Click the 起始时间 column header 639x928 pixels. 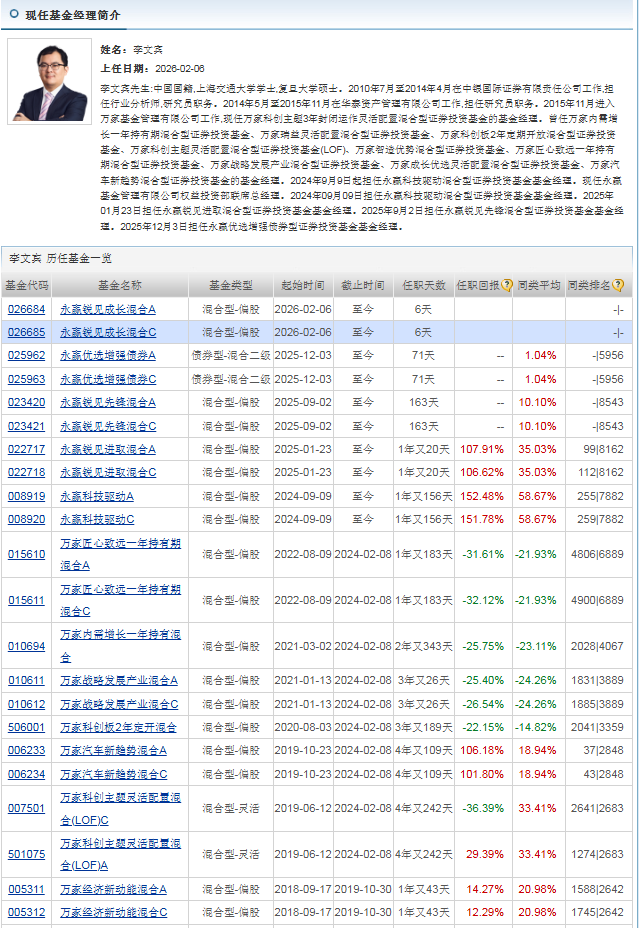[303, 285]
